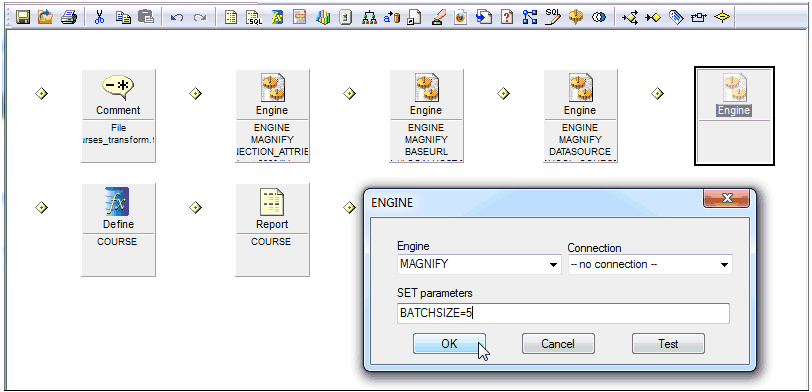Image resolution: width=812 pixels, height=392 pixels.
Task: Click the Undo arrow in toolbar
Action: point(177,18)
